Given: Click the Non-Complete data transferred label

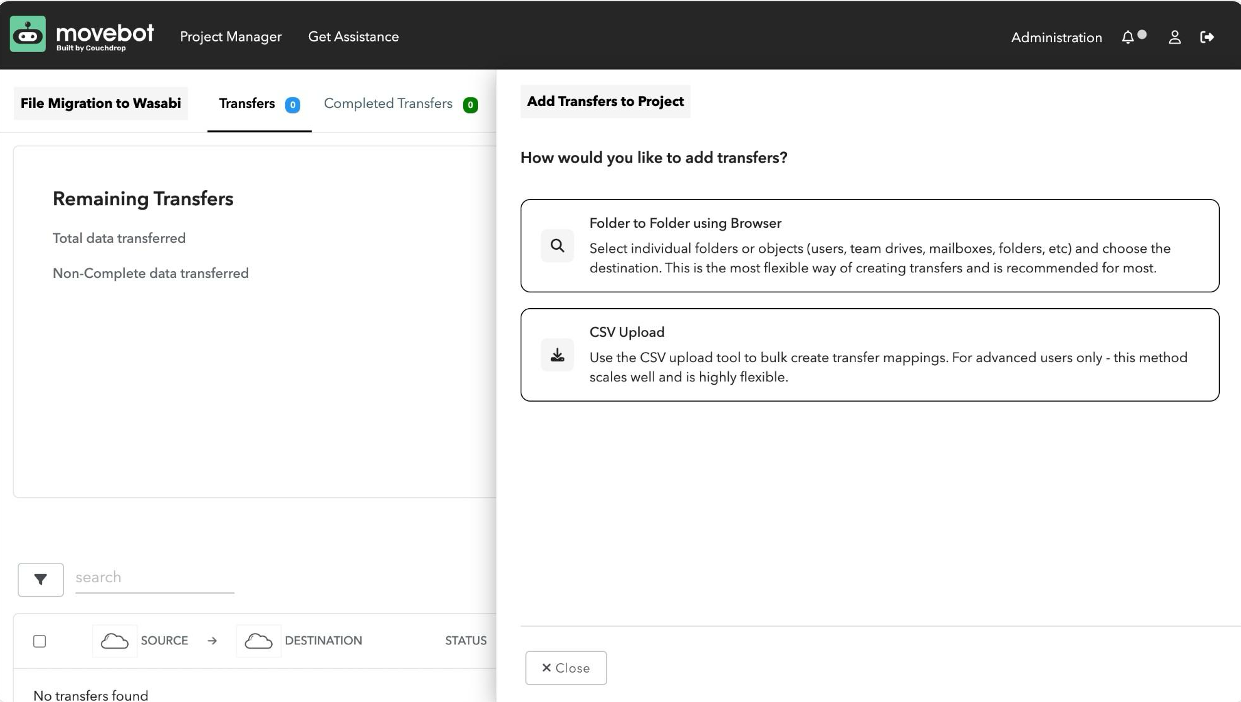Looking at the screenshot, I should click(151, 273).
